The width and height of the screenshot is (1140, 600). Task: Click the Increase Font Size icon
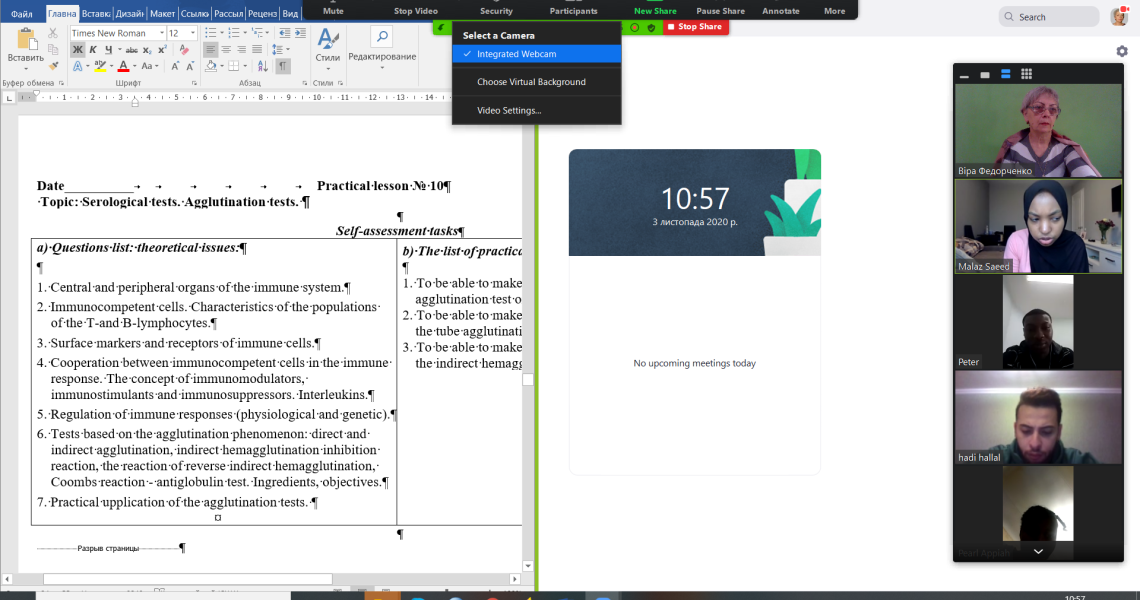tap(175, 66)
